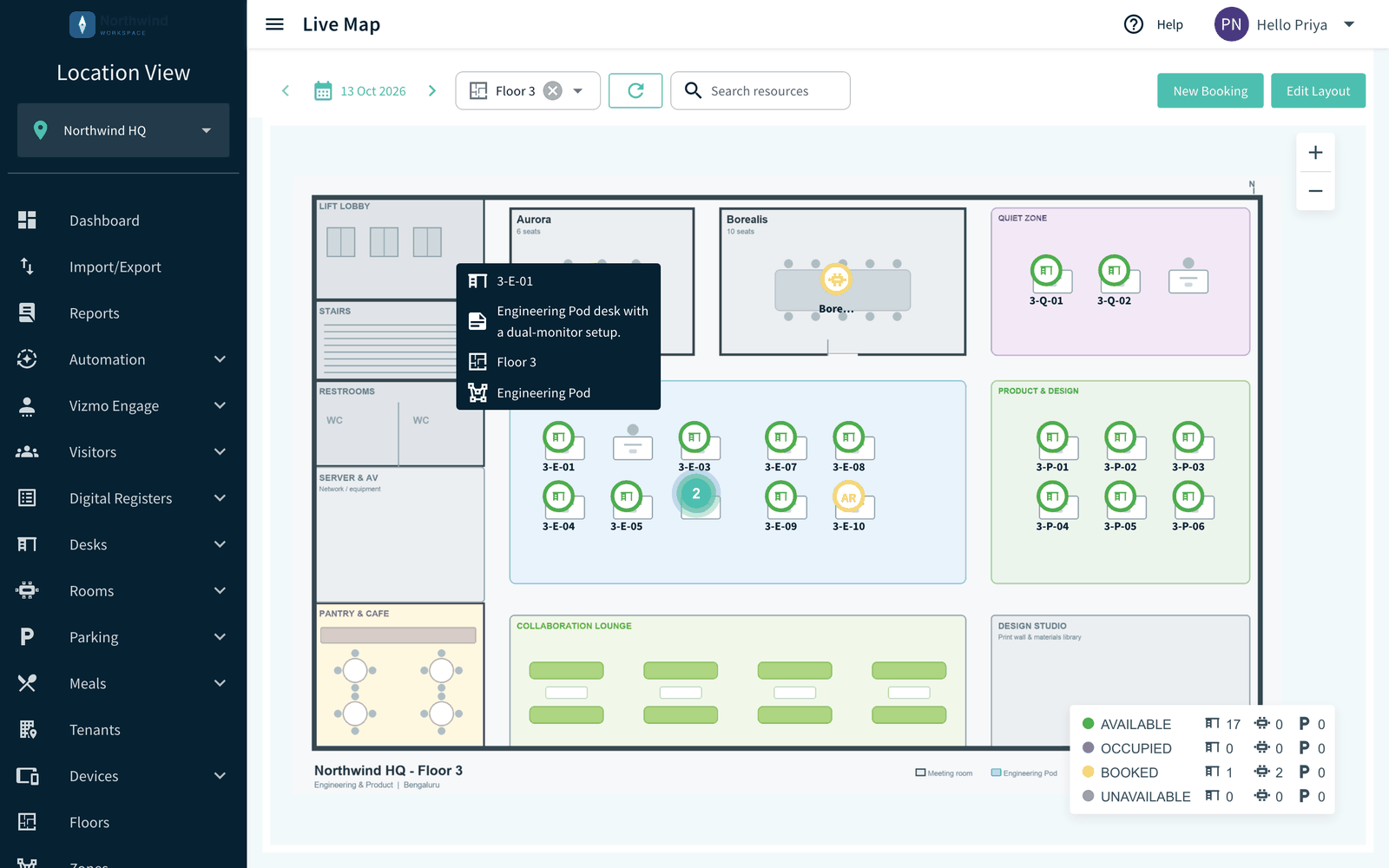Select booked desk 3-E-10 marker

[x=848, y=497]
